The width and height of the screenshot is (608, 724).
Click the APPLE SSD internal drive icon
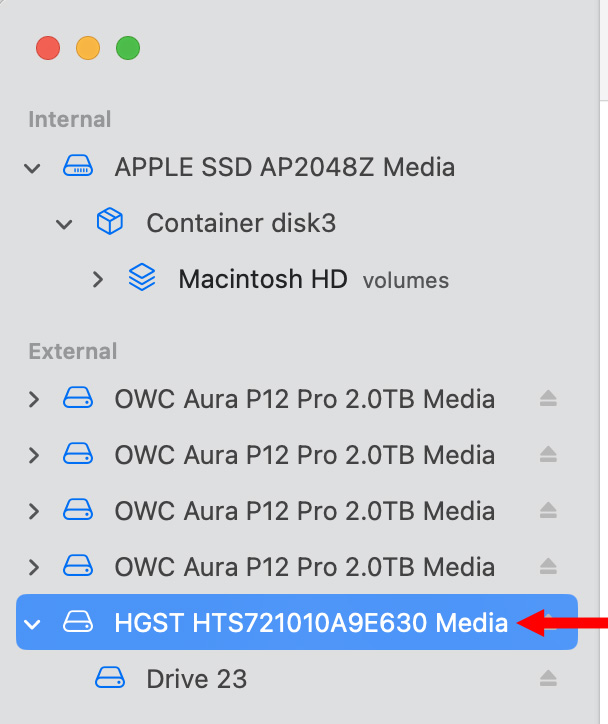tap(78, 166)
